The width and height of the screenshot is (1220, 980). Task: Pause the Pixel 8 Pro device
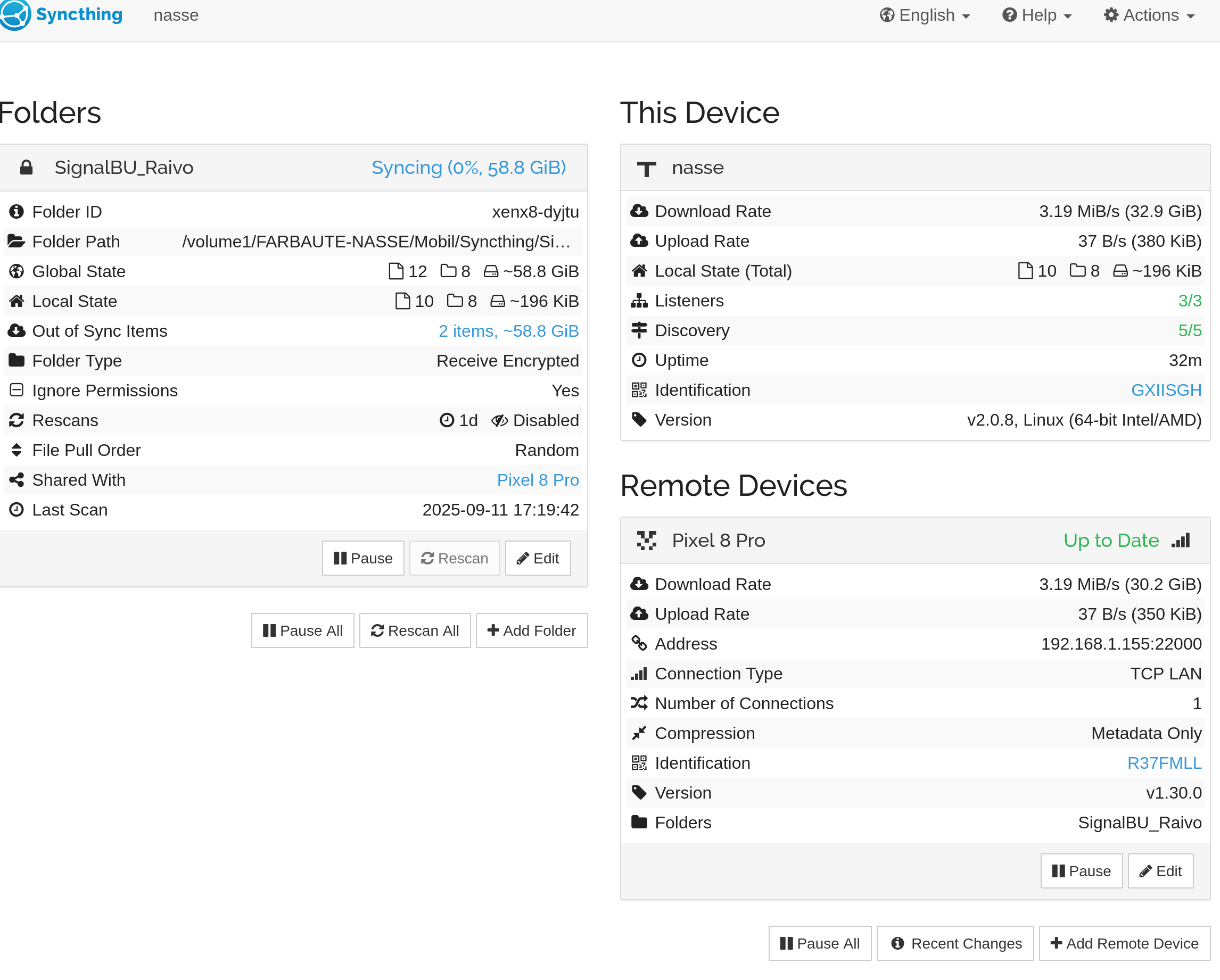1082,871
